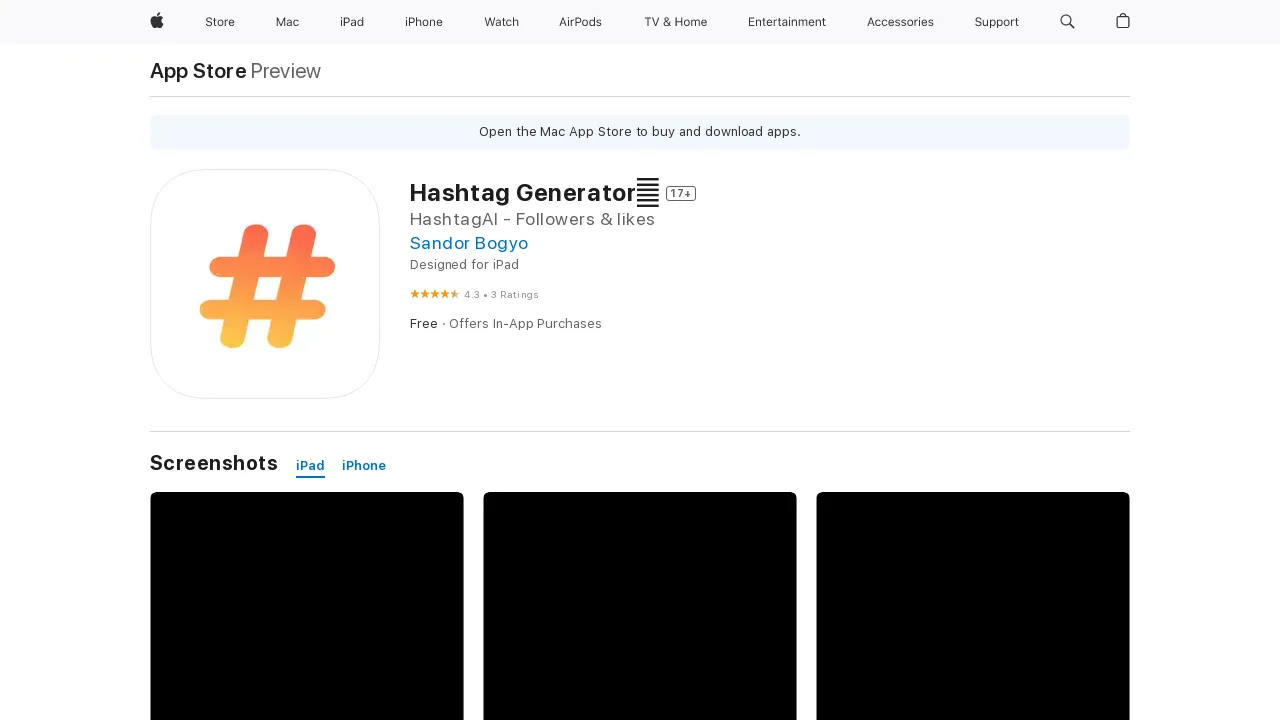The image size is (1280, 720).
Task: Click the App Store heading link
Action: click(198, 71)
